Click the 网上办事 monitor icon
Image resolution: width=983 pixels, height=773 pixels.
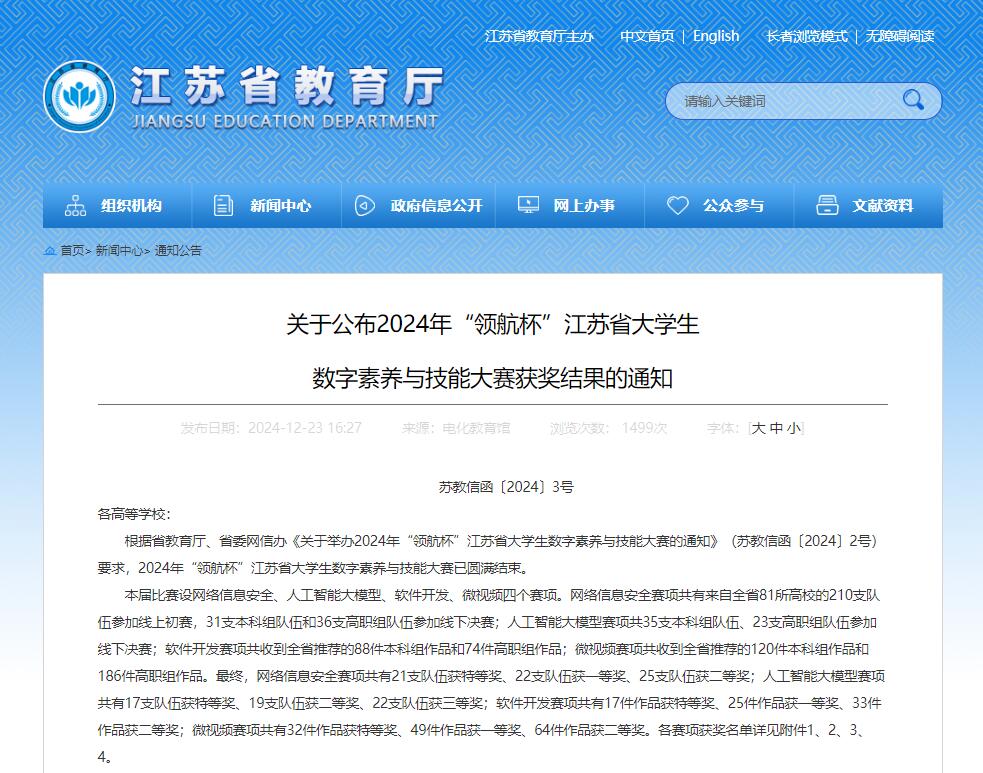tap(528, 205)
